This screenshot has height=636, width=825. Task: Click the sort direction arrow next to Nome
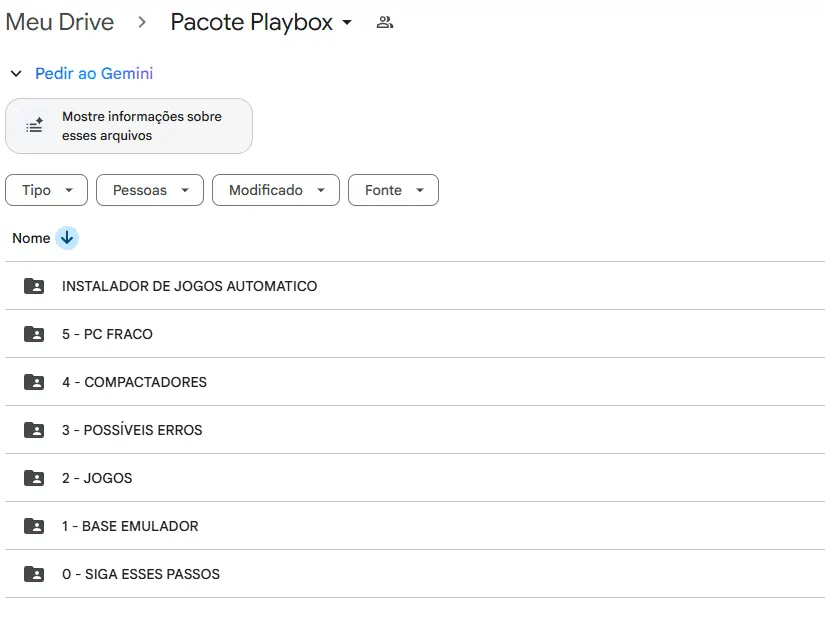[x=66, y=238]
